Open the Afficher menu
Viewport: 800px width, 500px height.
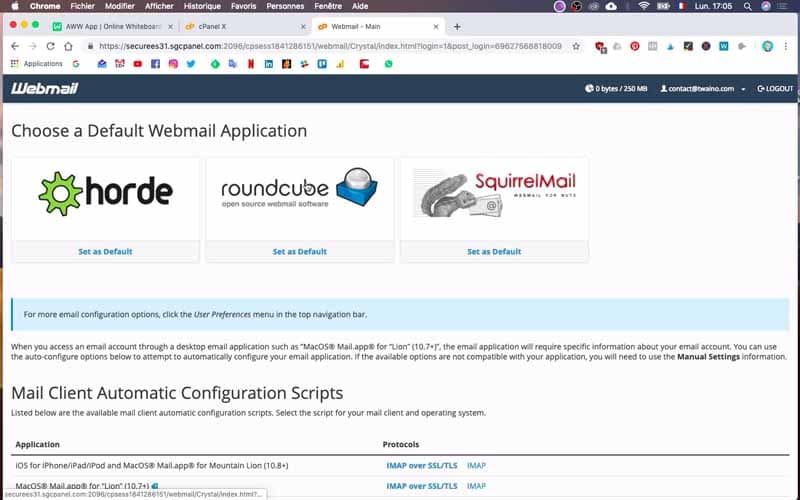(x=159, y=6)
